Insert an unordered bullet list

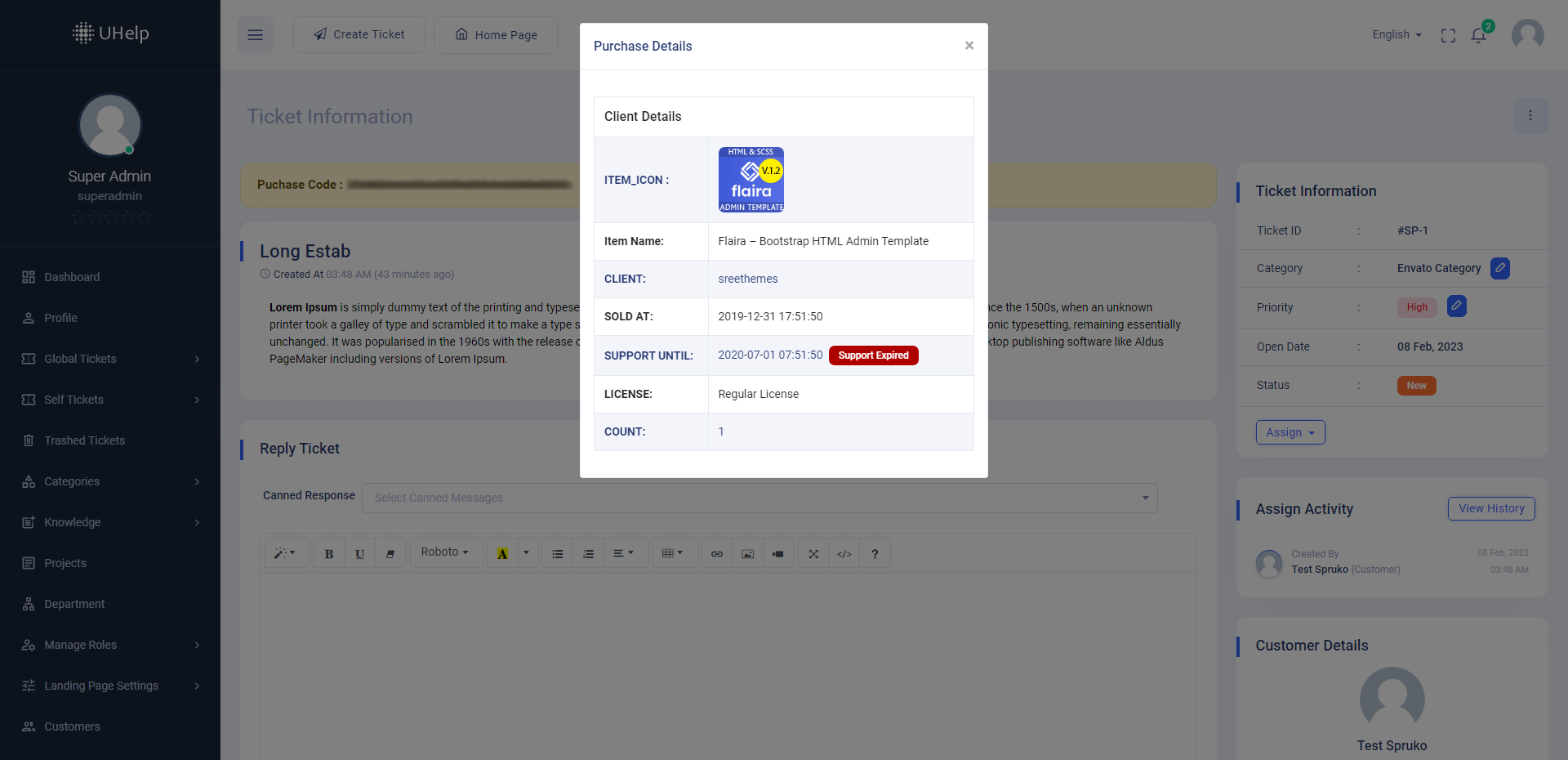coord(557,553)
